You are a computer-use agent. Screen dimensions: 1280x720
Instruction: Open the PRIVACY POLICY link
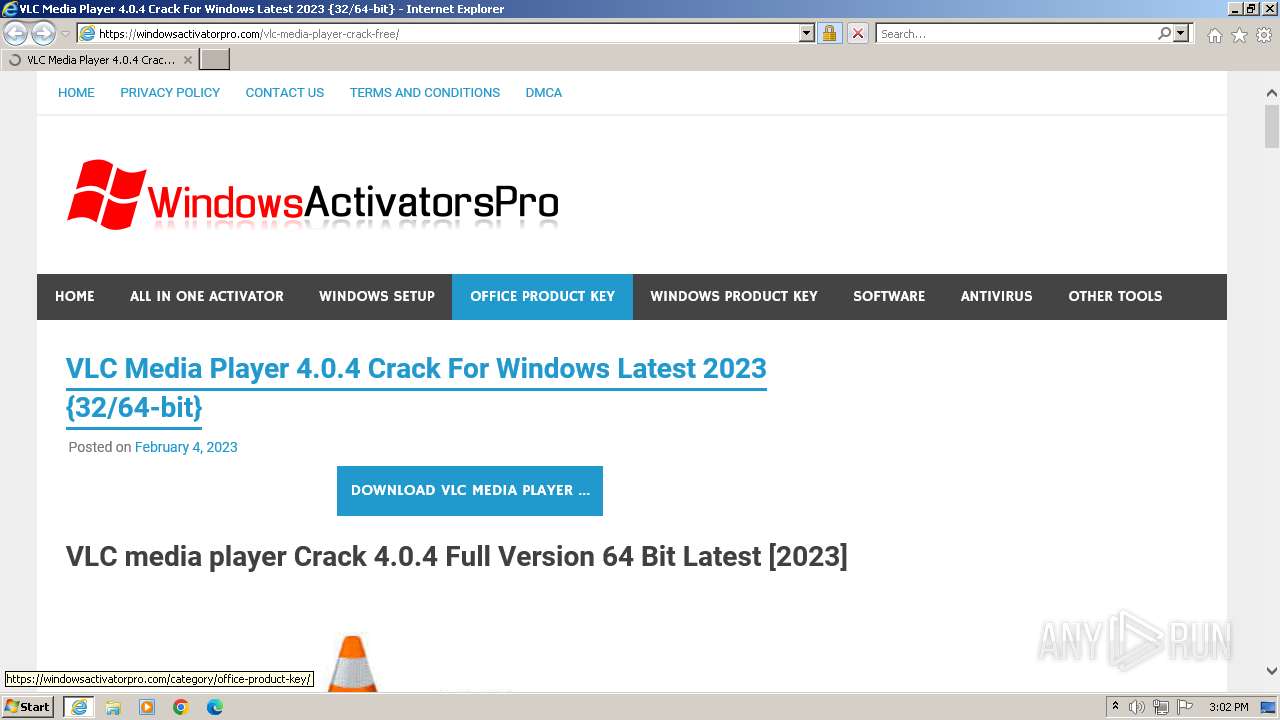(170, 92)
